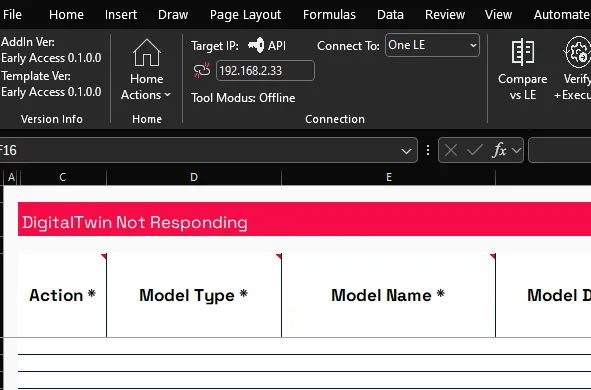591x390 pixels.
Task: Click the formula bar input area
Action: point(560,150)
